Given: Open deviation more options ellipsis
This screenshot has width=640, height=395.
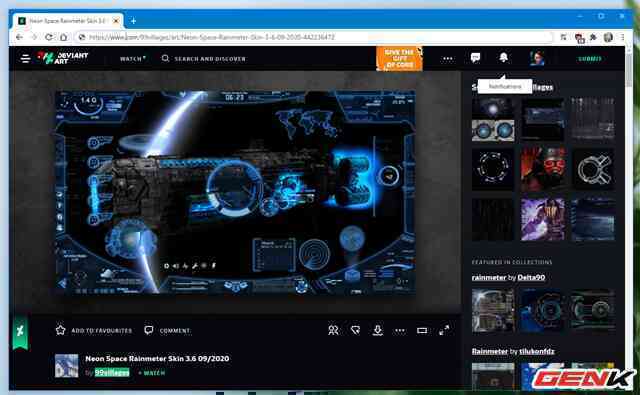Looking at the screenshot, I should pyautogui.click(x=400, y=331).
